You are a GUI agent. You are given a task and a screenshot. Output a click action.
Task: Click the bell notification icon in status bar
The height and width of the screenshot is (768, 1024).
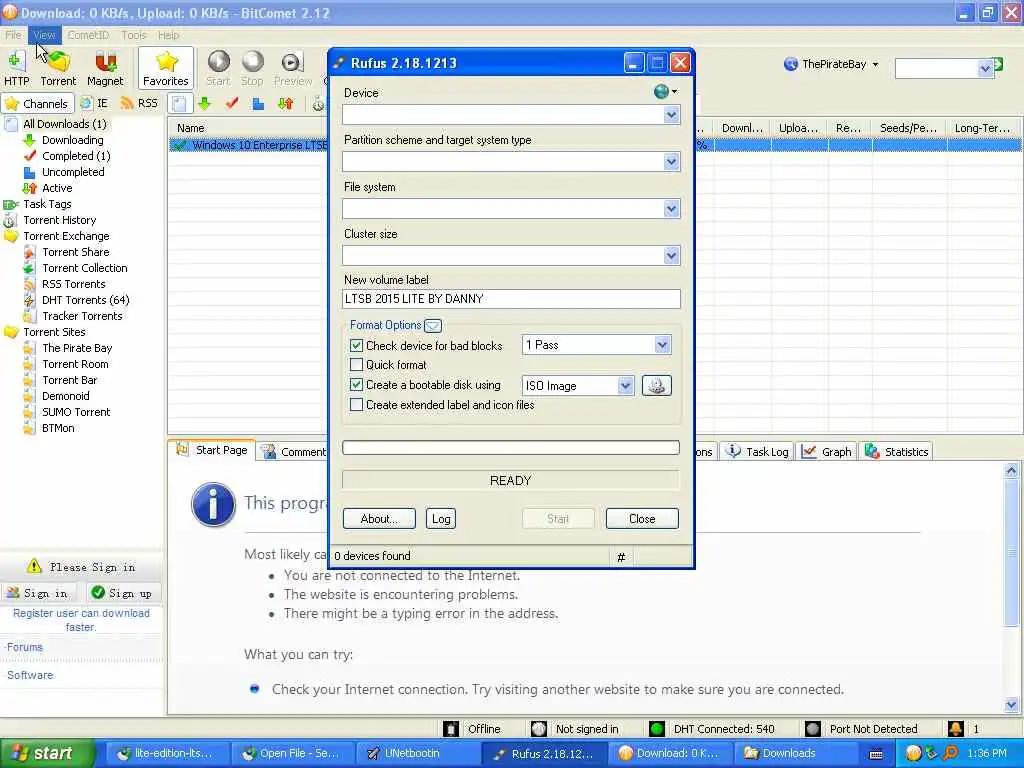click(955, 729)
